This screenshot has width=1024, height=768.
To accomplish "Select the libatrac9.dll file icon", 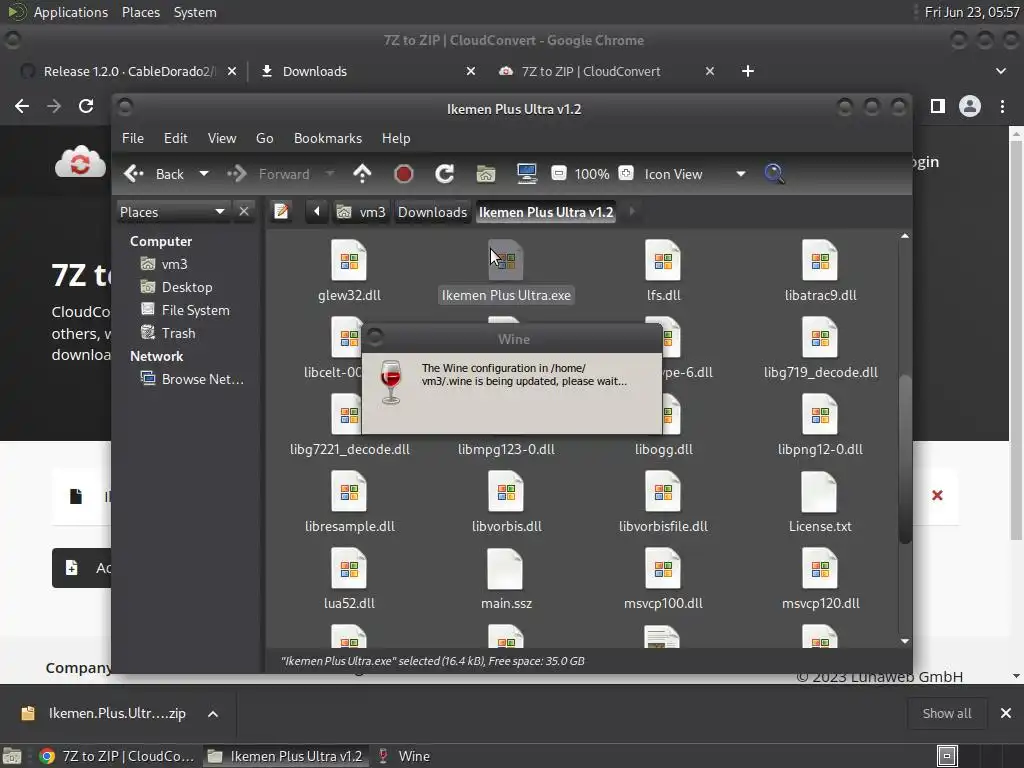I will coord(820,260).
